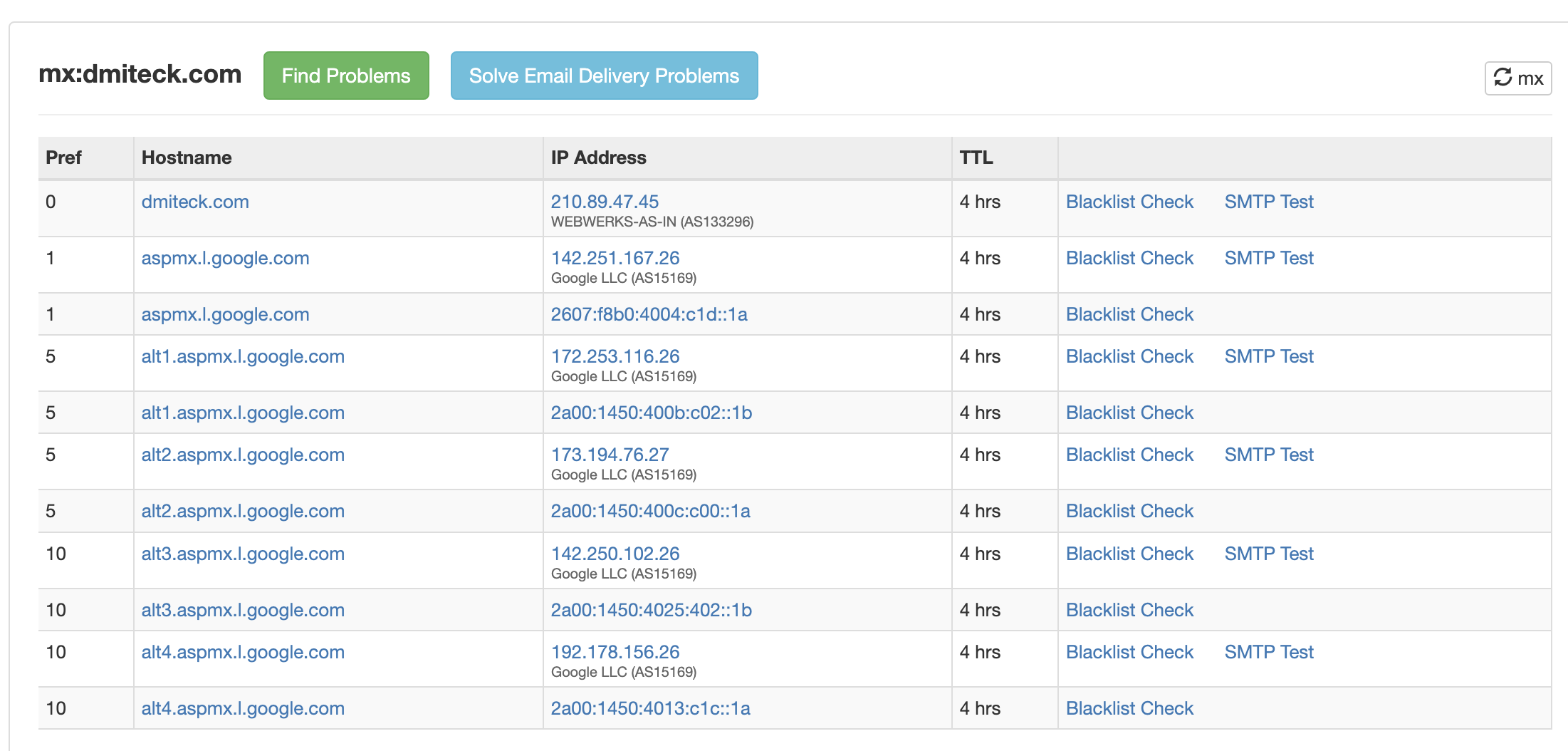Open IPv6 address 2a00:1450:4025:402::1b

coord(651,610)
